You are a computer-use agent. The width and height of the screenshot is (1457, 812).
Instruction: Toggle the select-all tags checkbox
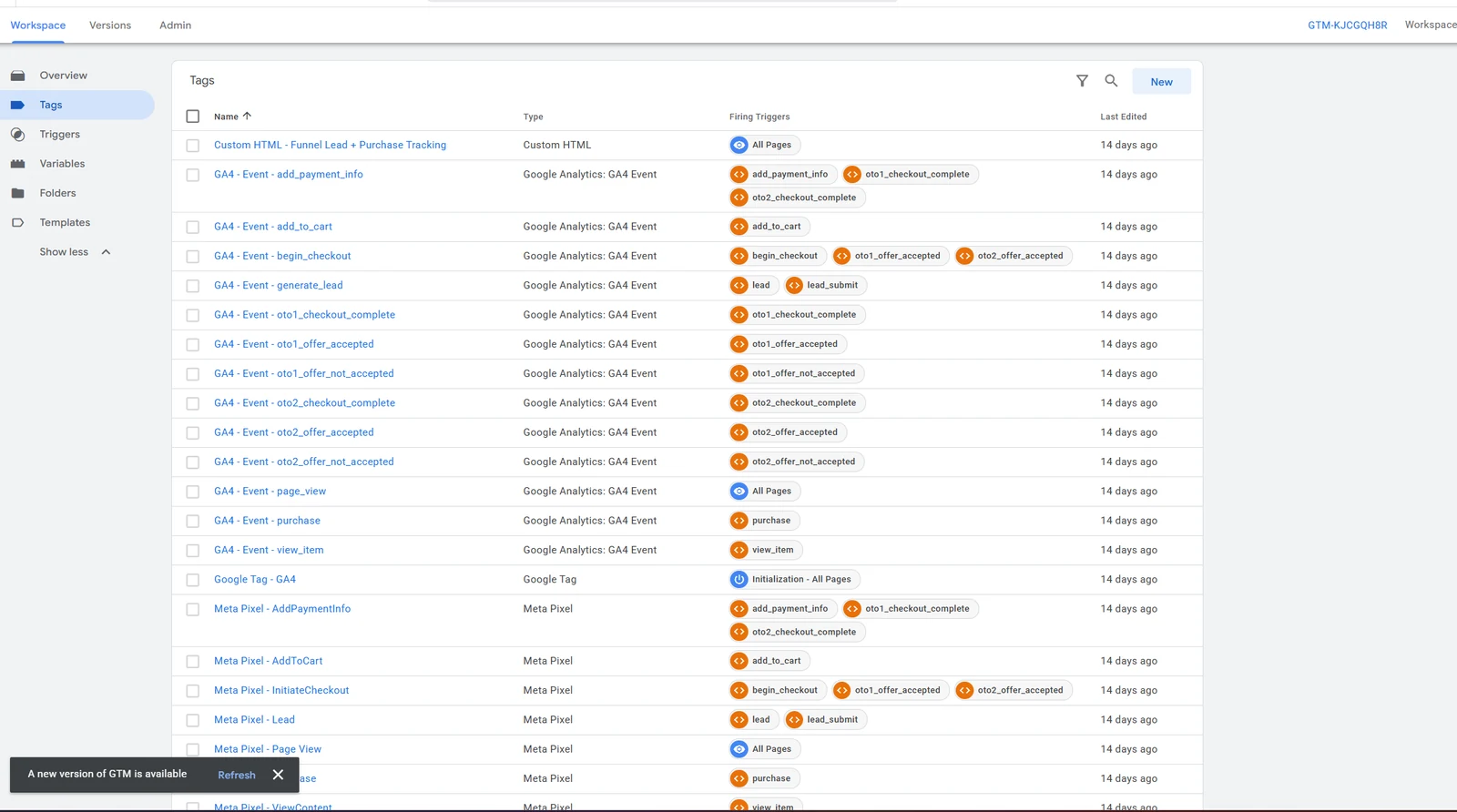click(193, 117)
